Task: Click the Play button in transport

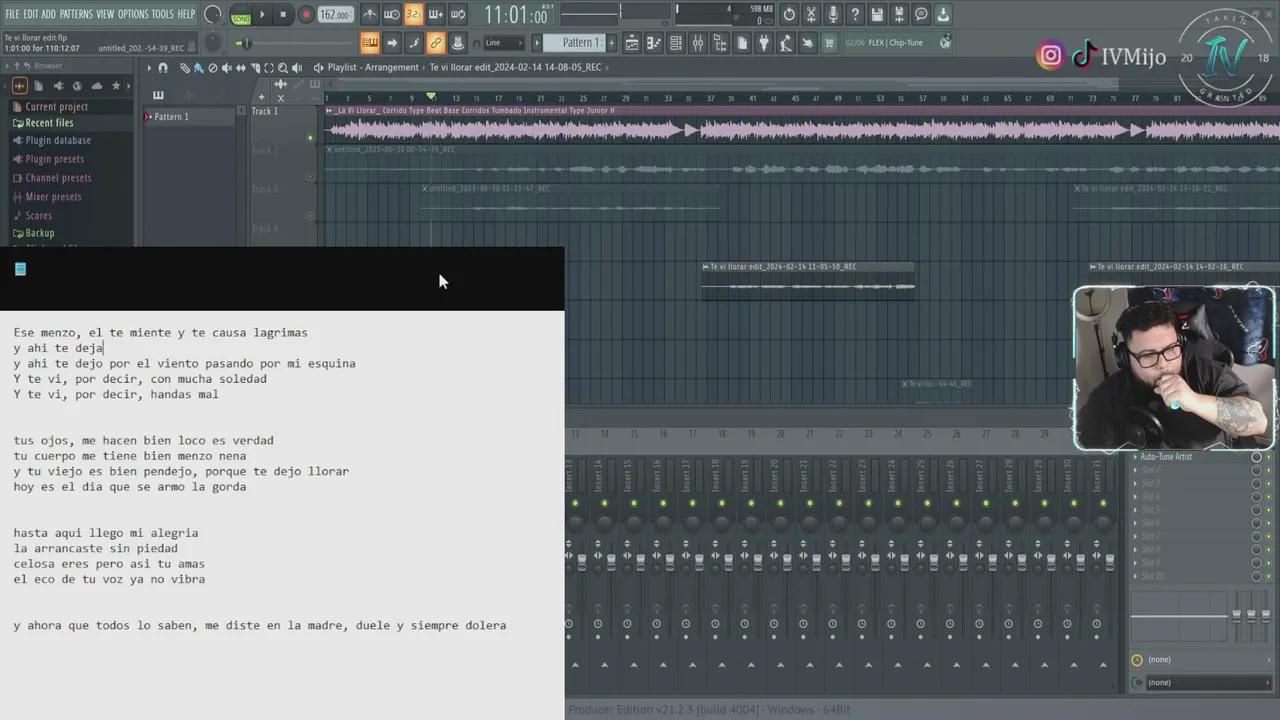Action: pos(263,15)
